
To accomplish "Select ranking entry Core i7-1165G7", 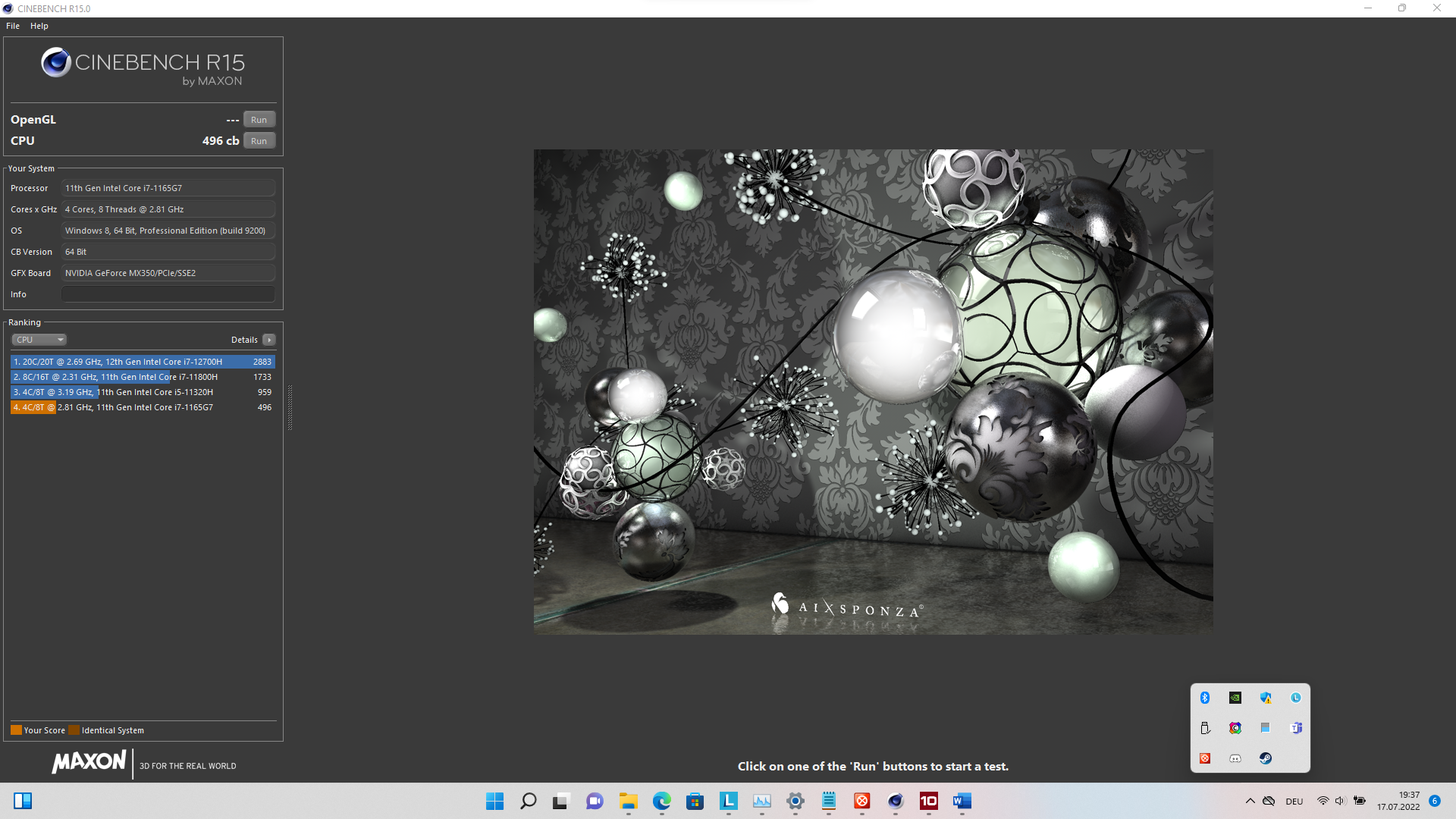I will tap(143, 407).
